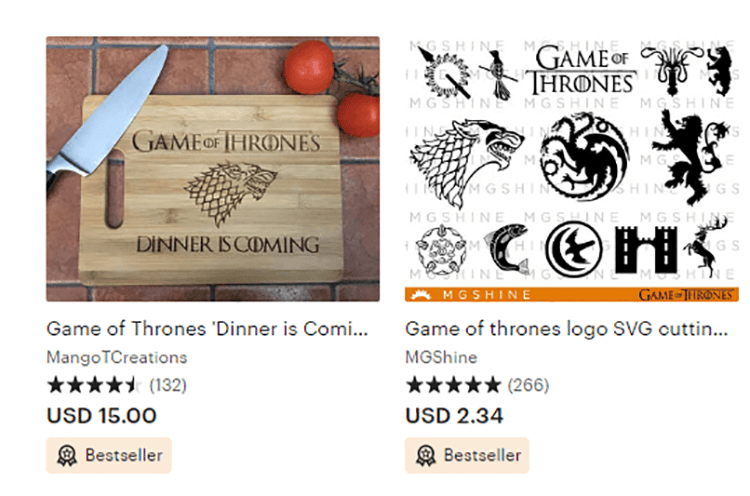Visit the MGShine shop
This screenshot has height=496, width=750.
coord(441,357)
